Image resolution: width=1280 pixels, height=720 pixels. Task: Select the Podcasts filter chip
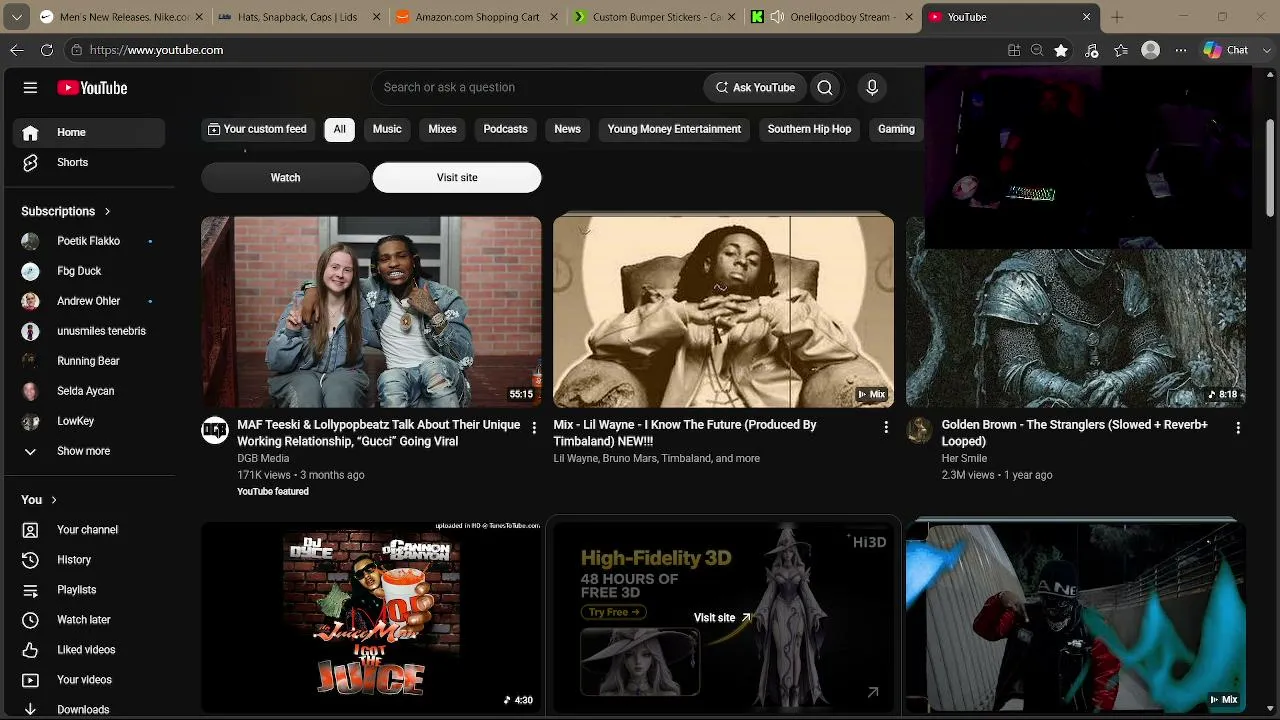coord(505,129)
